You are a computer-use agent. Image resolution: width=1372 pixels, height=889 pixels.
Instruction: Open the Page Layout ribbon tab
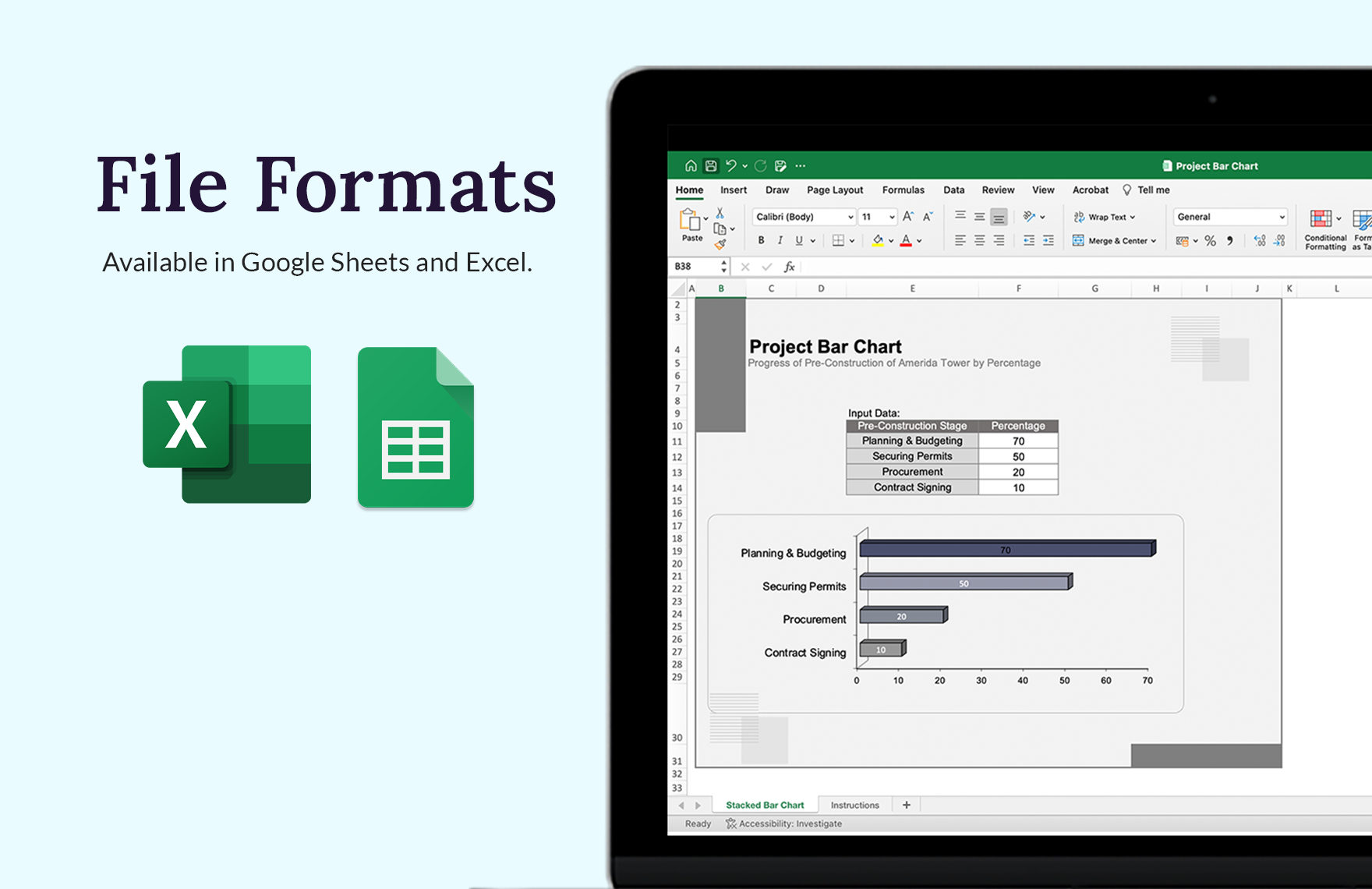[x=835, y=189]
